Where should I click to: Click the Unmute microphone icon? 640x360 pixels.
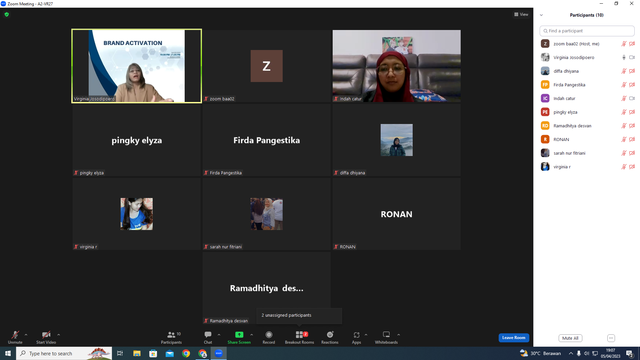(15, 335)
